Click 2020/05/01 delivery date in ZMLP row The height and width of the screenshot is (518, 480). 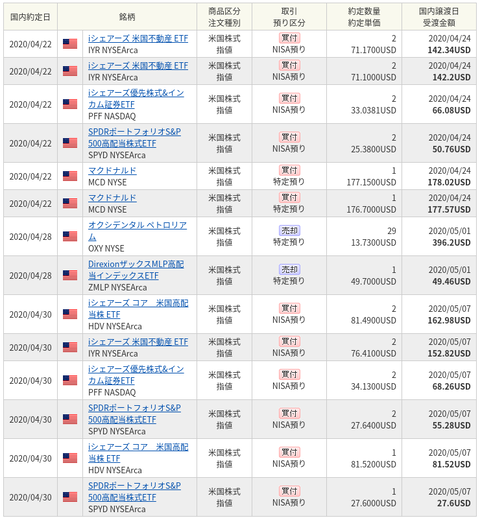(x=449, y=270)
